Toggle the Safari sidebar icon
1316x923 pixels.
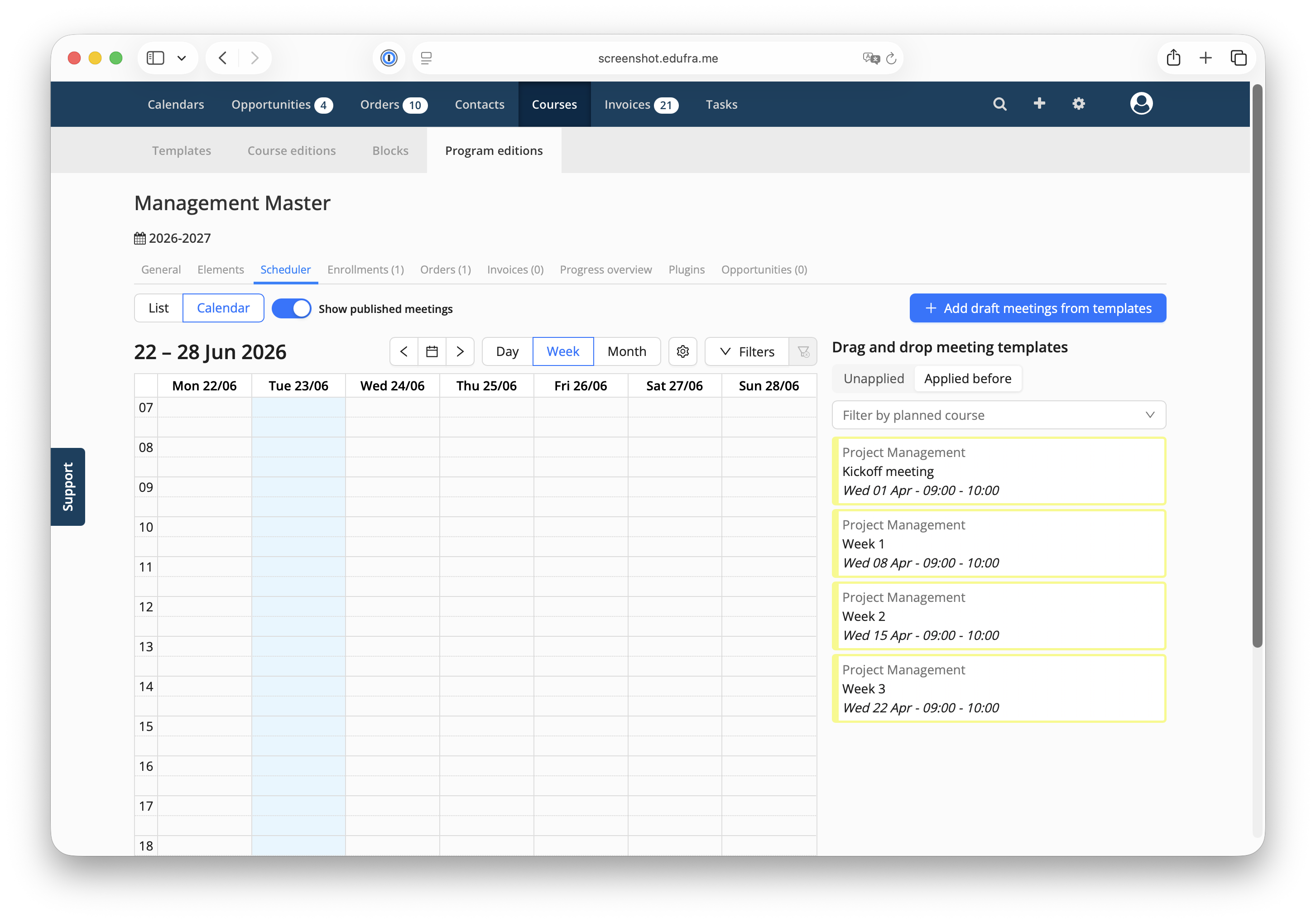click(x=155, y=58)
